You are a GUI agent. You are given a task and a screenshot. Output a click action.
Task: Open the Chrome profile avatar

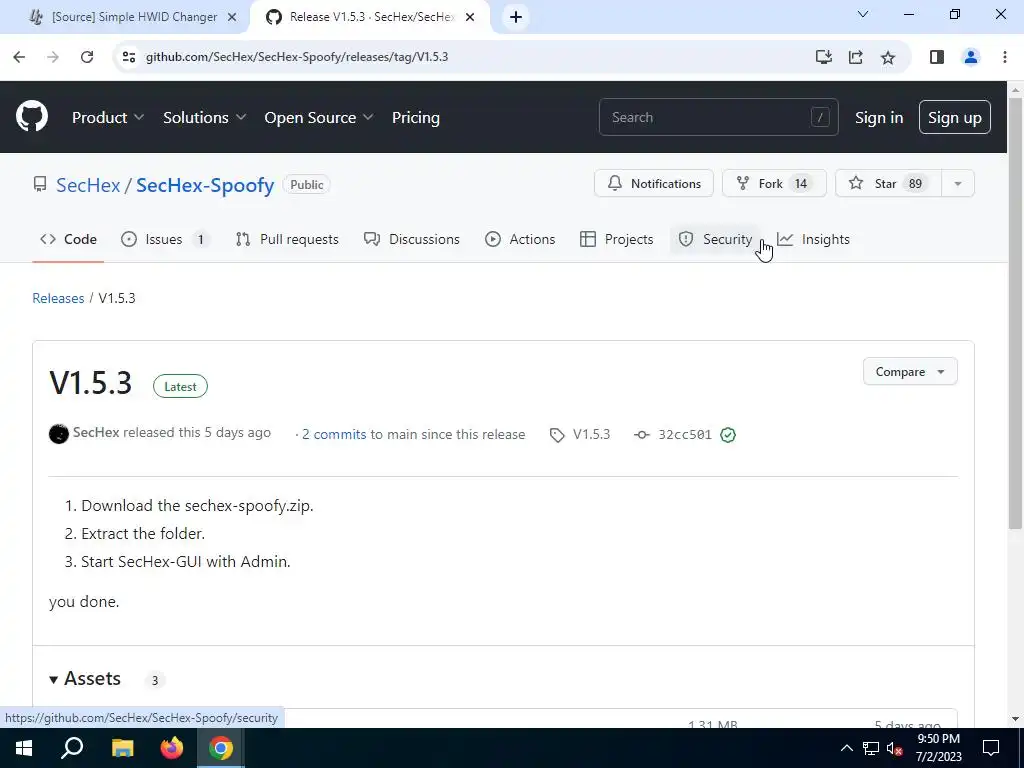tap(970, 57)
